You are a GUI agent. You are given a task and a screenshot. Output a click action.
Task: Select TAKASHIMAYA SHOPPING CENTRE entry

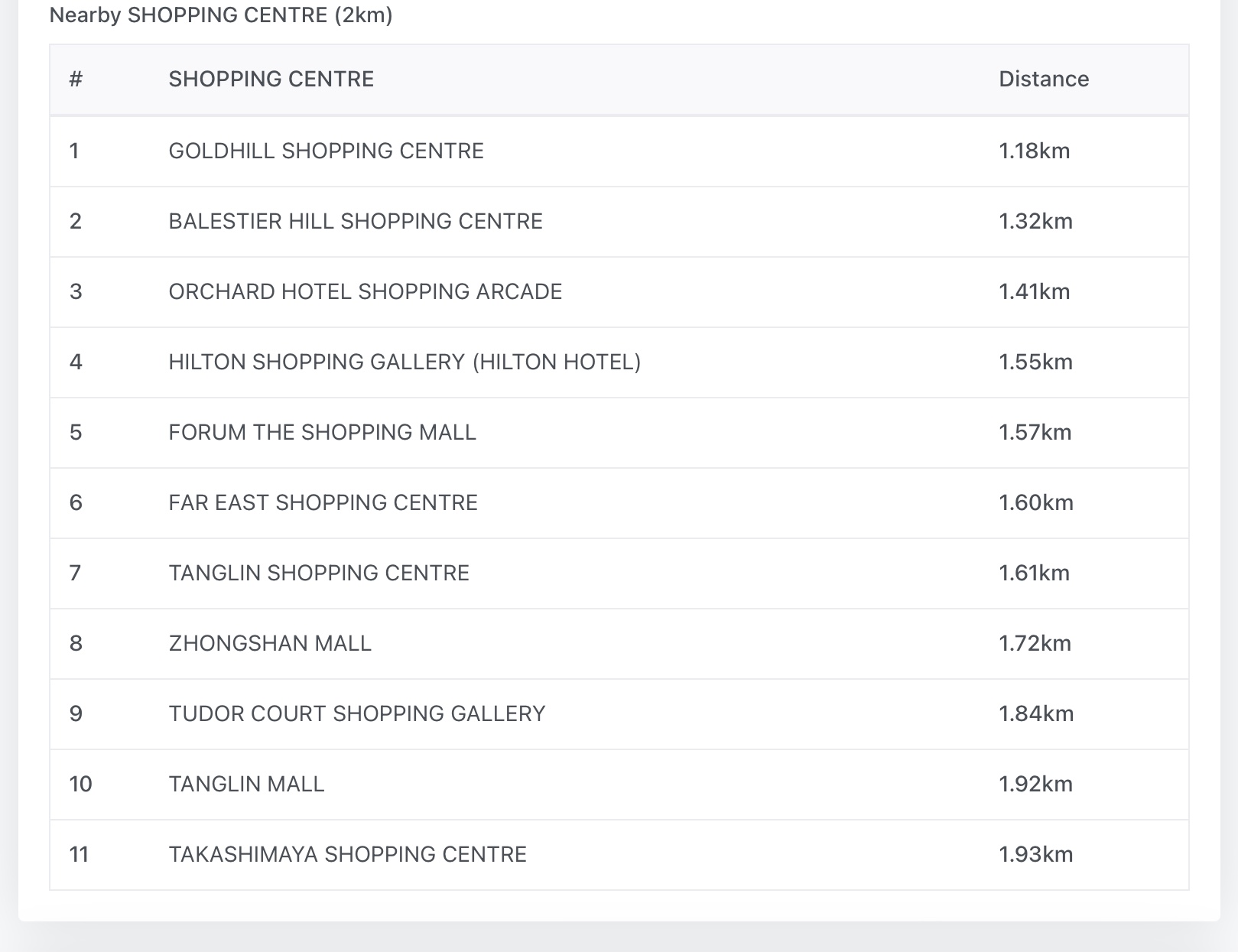point(347,855)
